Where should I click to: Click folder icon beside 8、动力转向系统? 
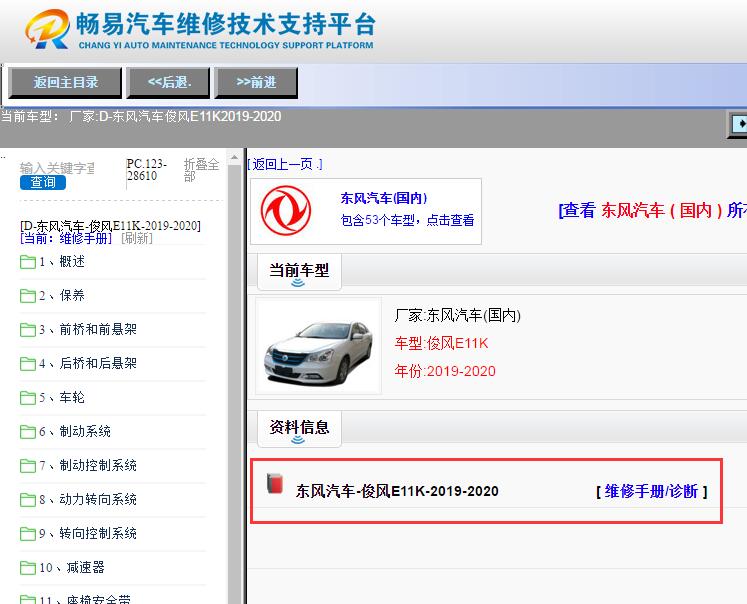pyautogui.click(x=28, y=500)
